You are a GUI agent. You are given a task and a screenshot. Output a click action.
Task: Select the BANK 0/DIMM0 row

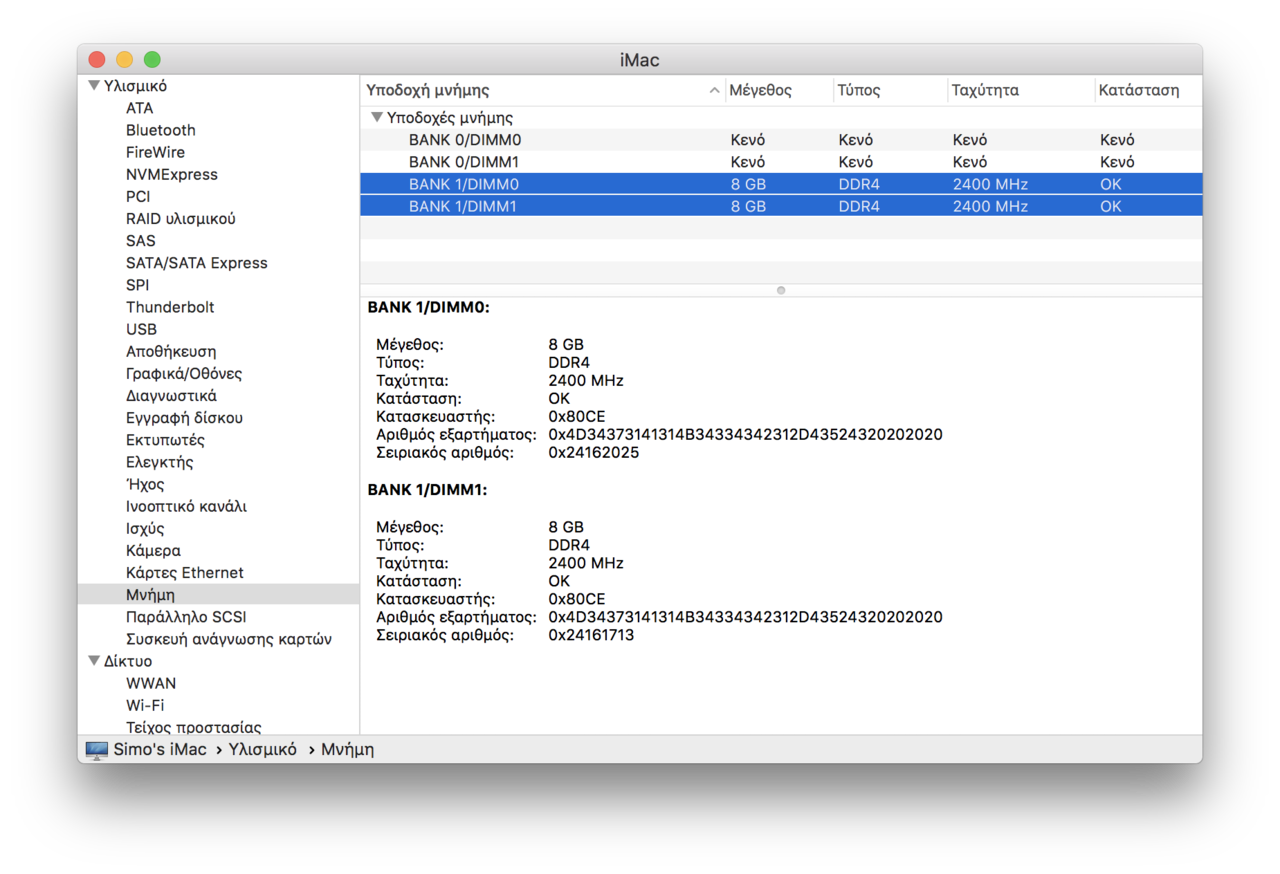tap(781, 140)
